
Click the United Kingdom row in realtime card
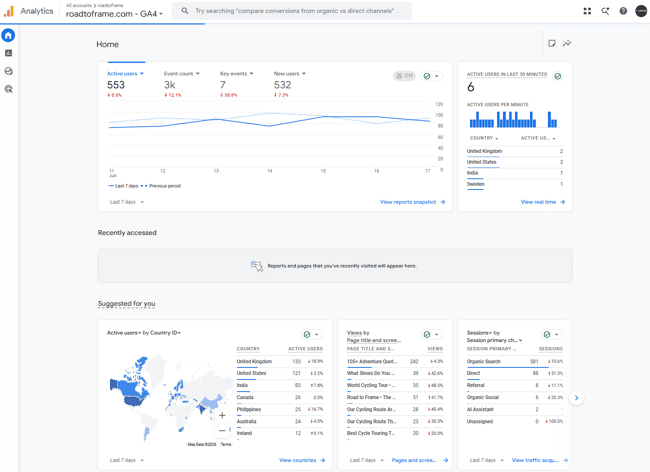515,152
